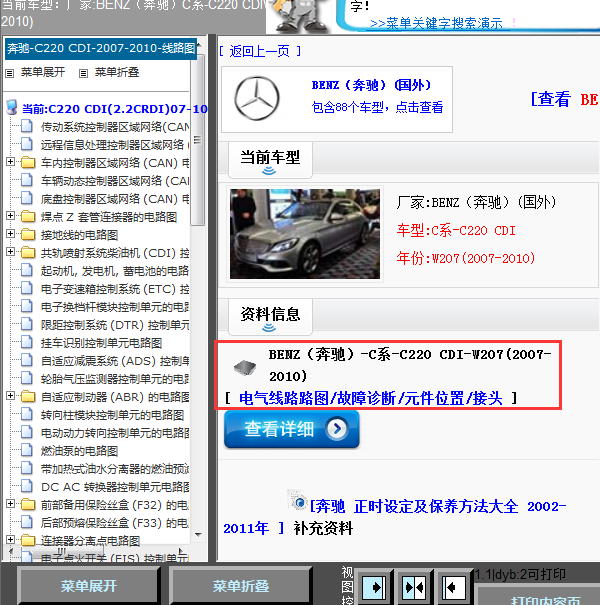The width and height of the screenshot is (600, 605).
Task: Click the document icon before 燃油泵的电路图
Action: coord(27,450)
